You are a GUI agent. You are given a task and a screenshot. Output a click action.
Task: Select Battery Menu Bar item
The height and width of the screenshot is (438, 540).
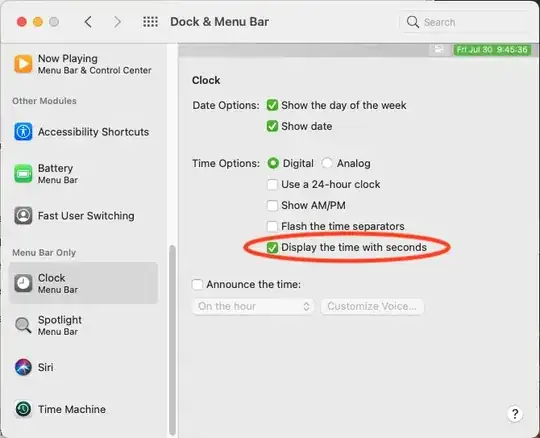(x=83, y=174)
